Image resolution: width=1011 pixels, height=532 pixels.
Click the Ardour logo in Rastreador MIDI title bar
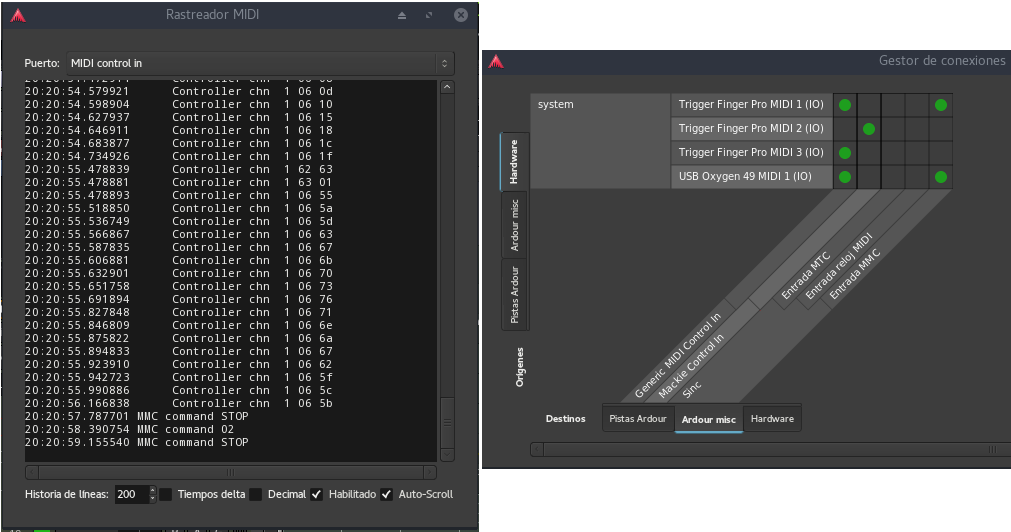(x=18, y=15)
